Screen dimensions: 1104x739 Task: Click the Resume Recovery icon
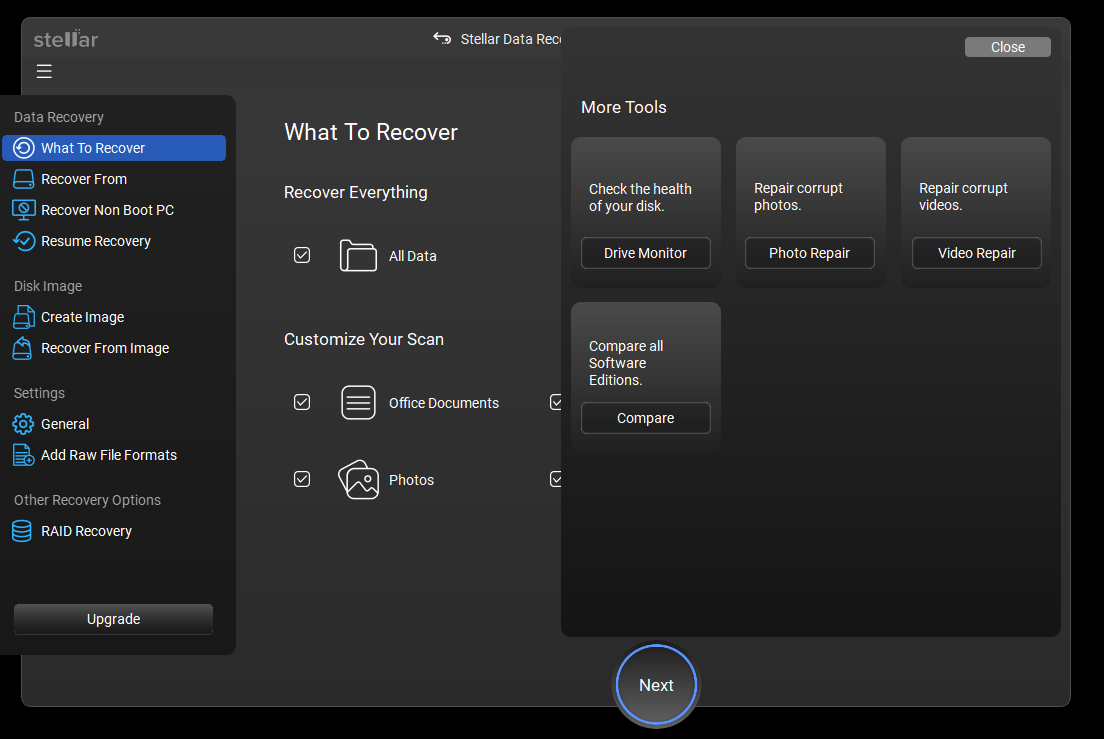[x=23, y=241]
